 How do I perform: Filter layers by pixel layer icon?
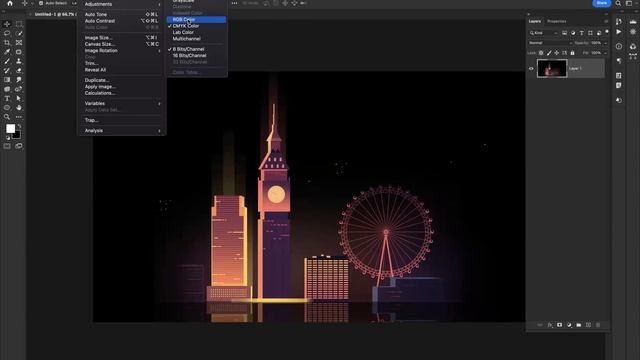tap(564, 33)
